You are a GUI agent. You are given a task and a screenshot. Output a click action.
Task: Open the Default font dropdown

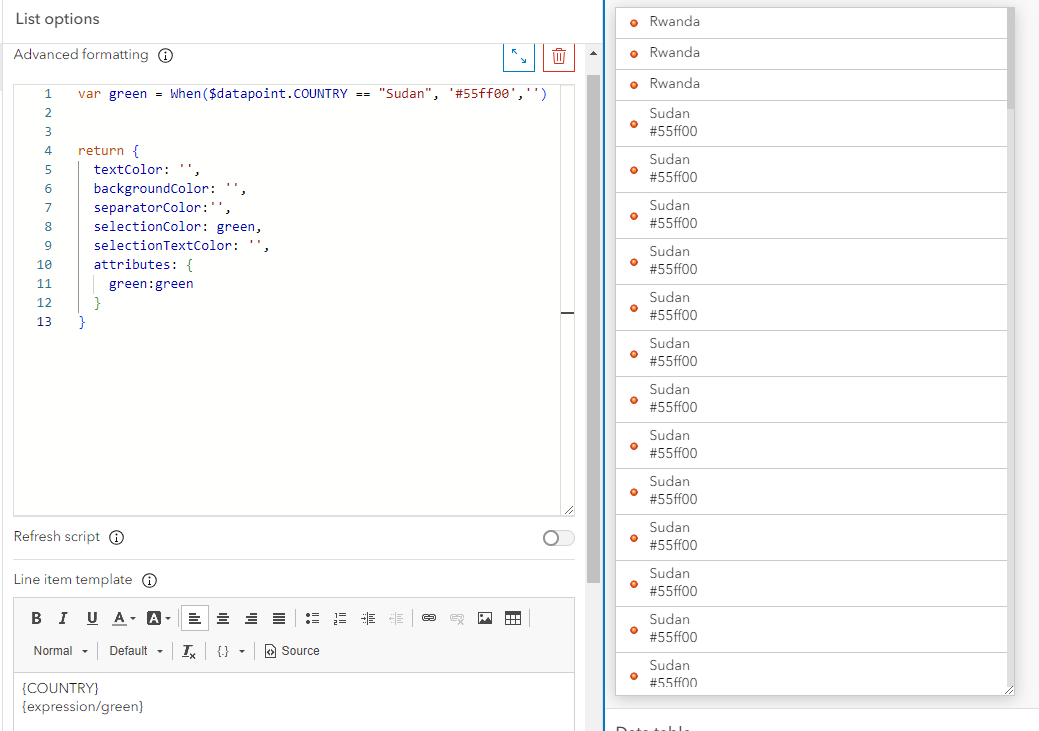point(136,651)
